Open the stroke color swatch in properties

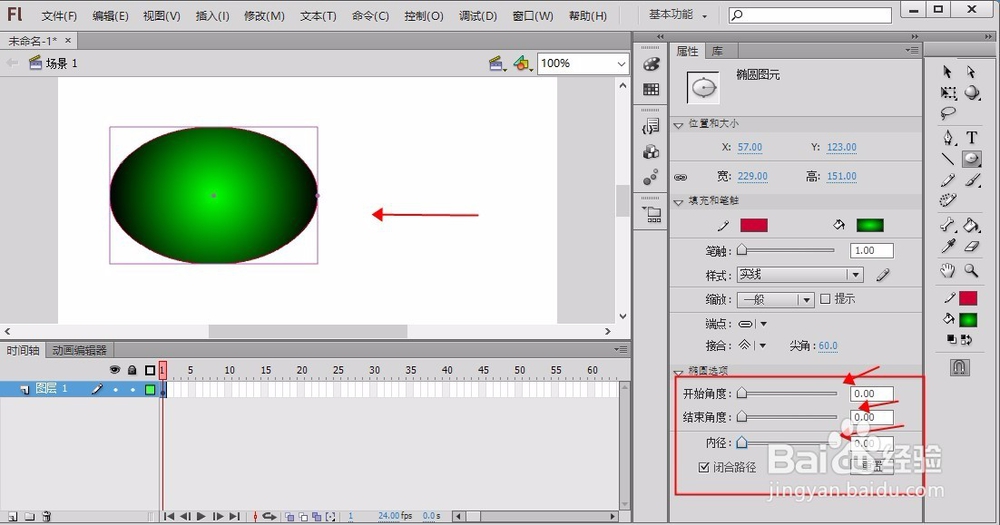coord(754,225)
